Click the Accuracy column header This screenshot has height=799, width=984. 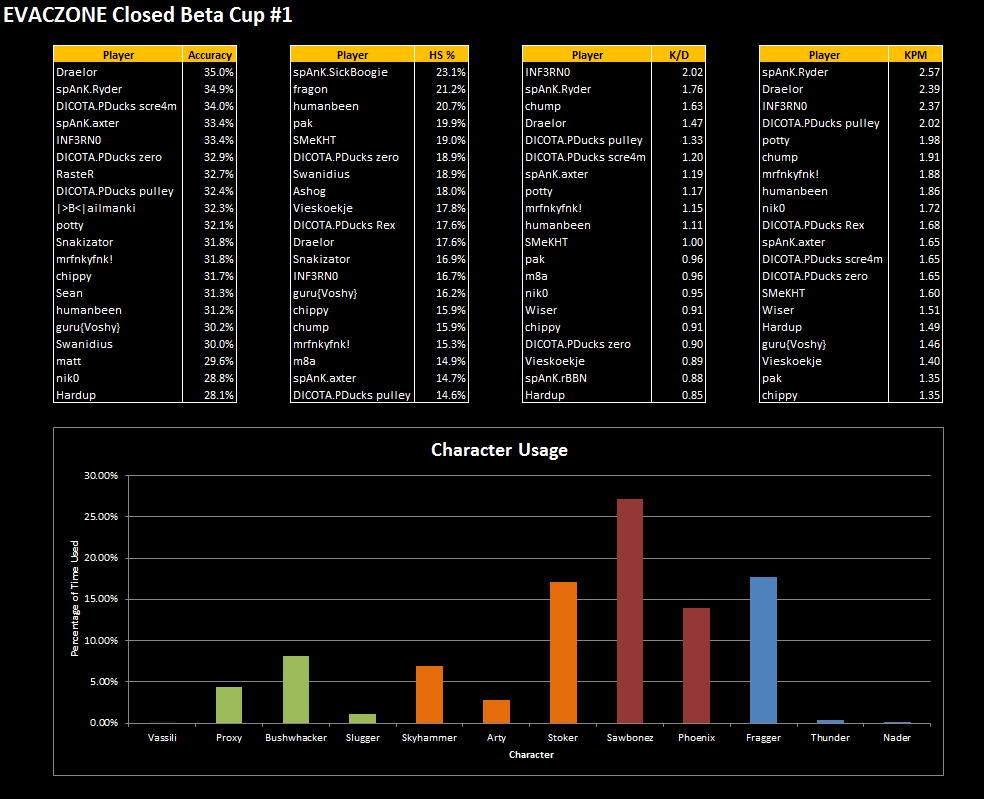click(x=210, y=55)
